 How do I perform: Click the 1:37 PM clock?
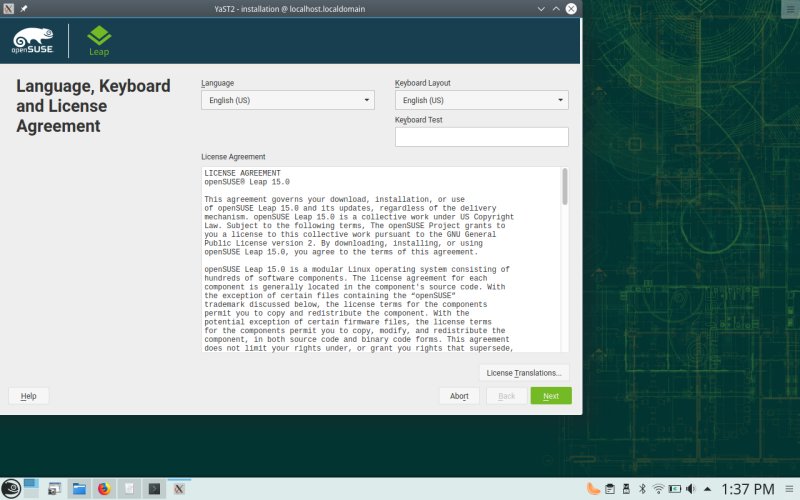(747, 489)
